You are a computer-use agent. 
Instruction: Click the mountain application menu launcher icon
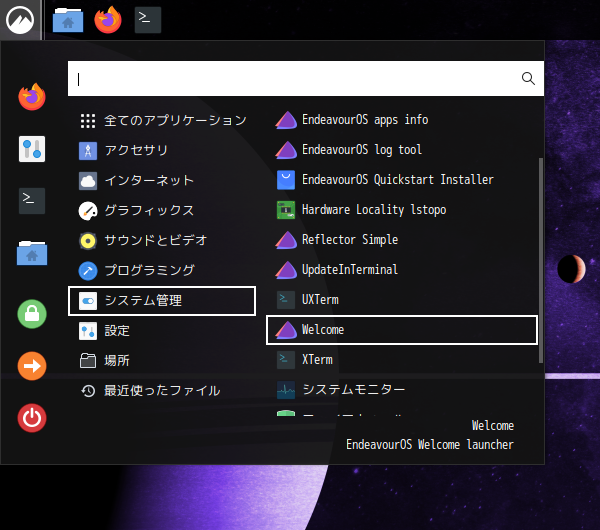pyautogui.click(x=20, y=20)
